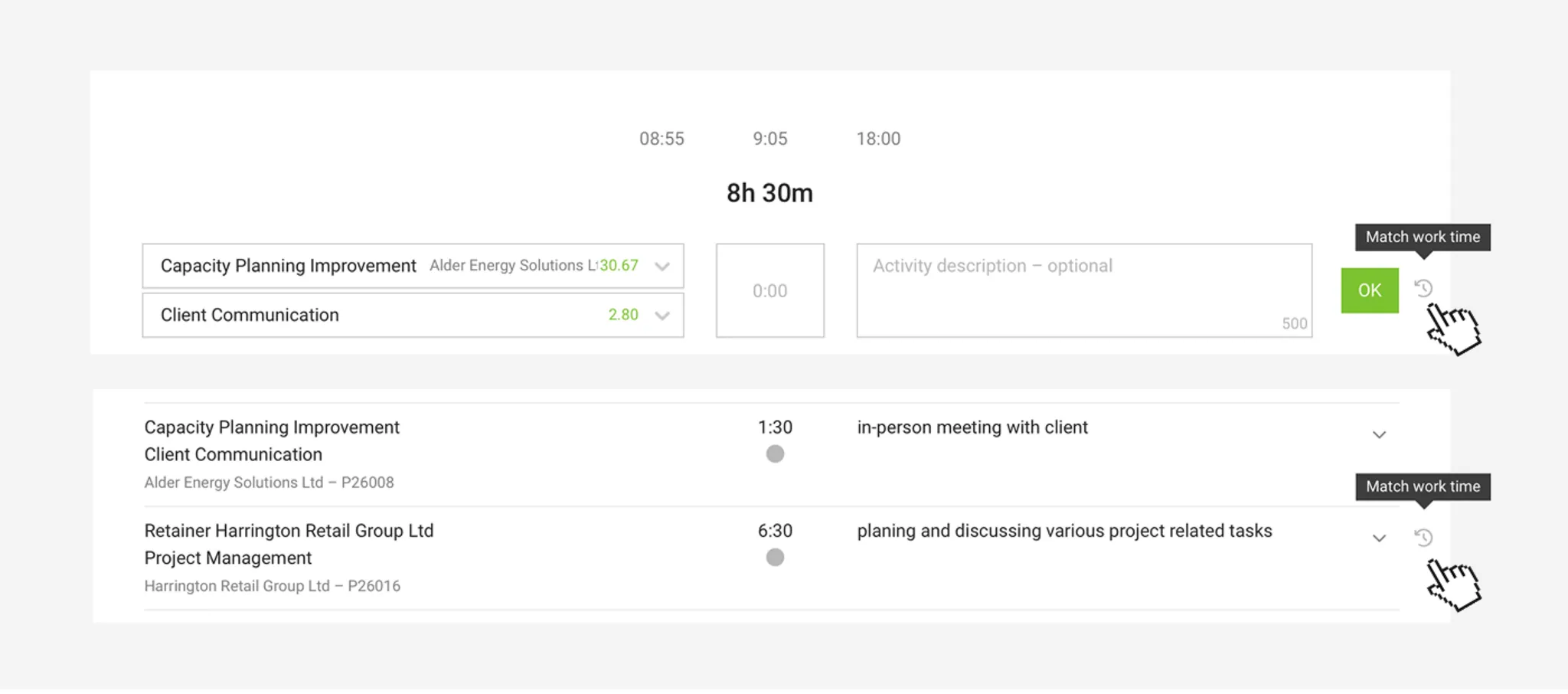Image resolution: width=1568 pixels, height=694 pixels.
Task: Open the Capacity Planning Improvement project dropdown
Action: click(413, 266)
